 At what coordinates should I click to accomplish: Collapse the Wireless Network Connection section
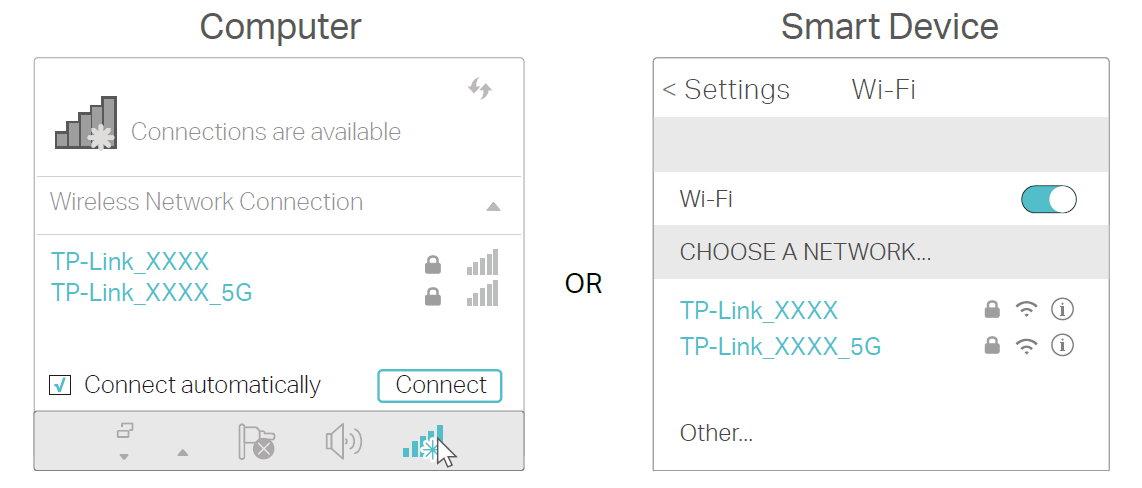click(492, 206)
